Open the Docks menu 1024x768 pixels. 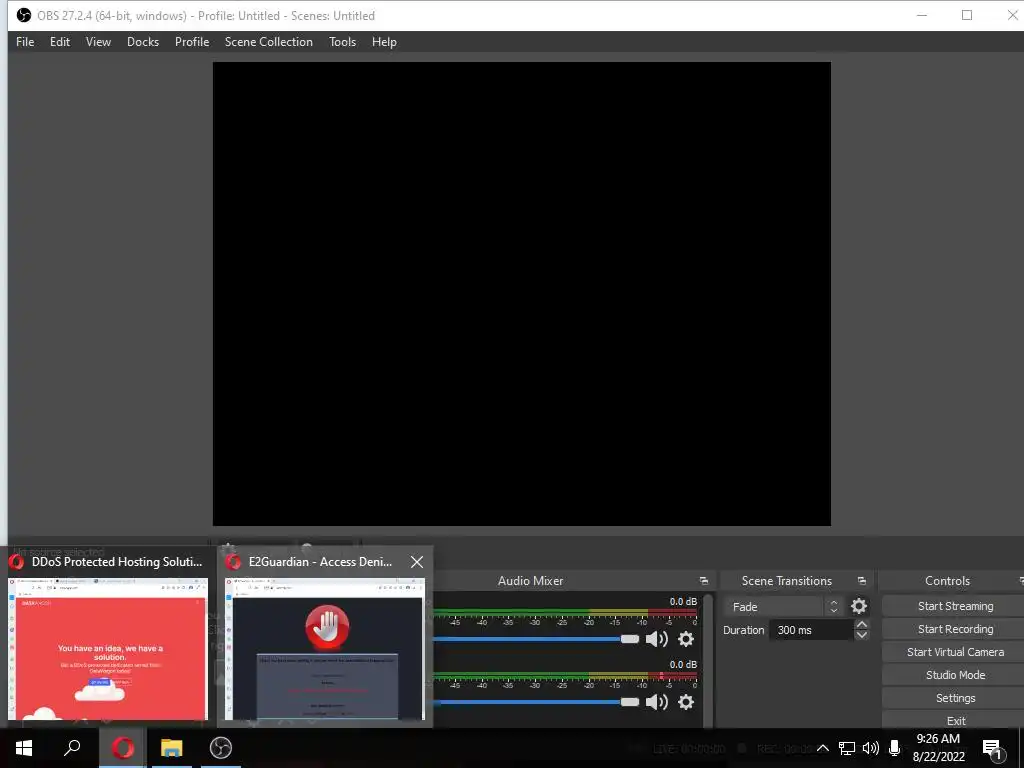(x=143, y=42)
